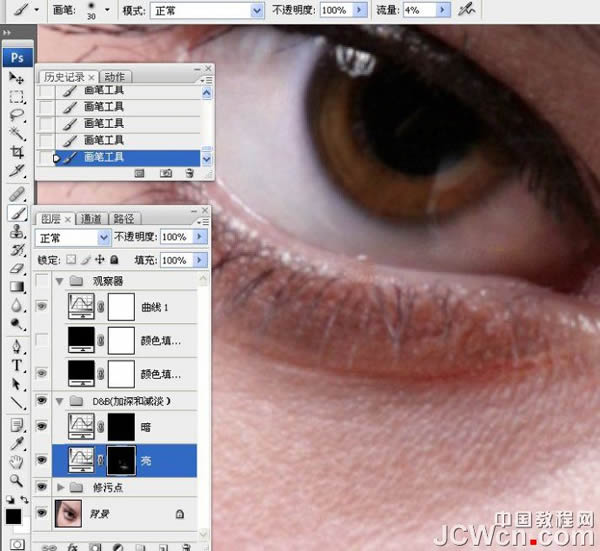Viewport: 600px width, 551px height.
Task: Toggle visibility of 观察器 group
Action: point(42,281)
